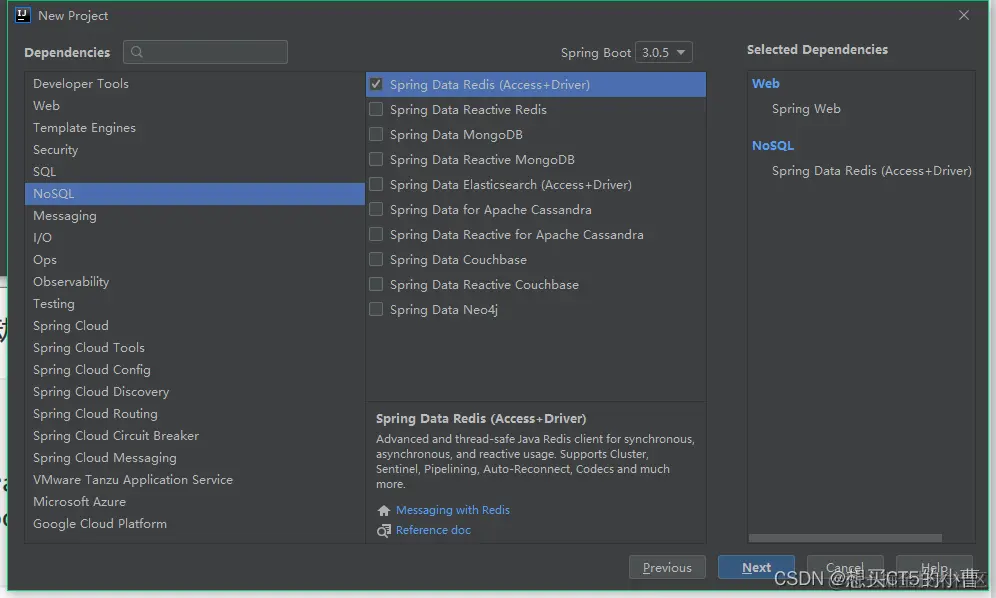Check Spring Data MongoDB
This screenshot has height=598, width=996.
coord(376,134)
